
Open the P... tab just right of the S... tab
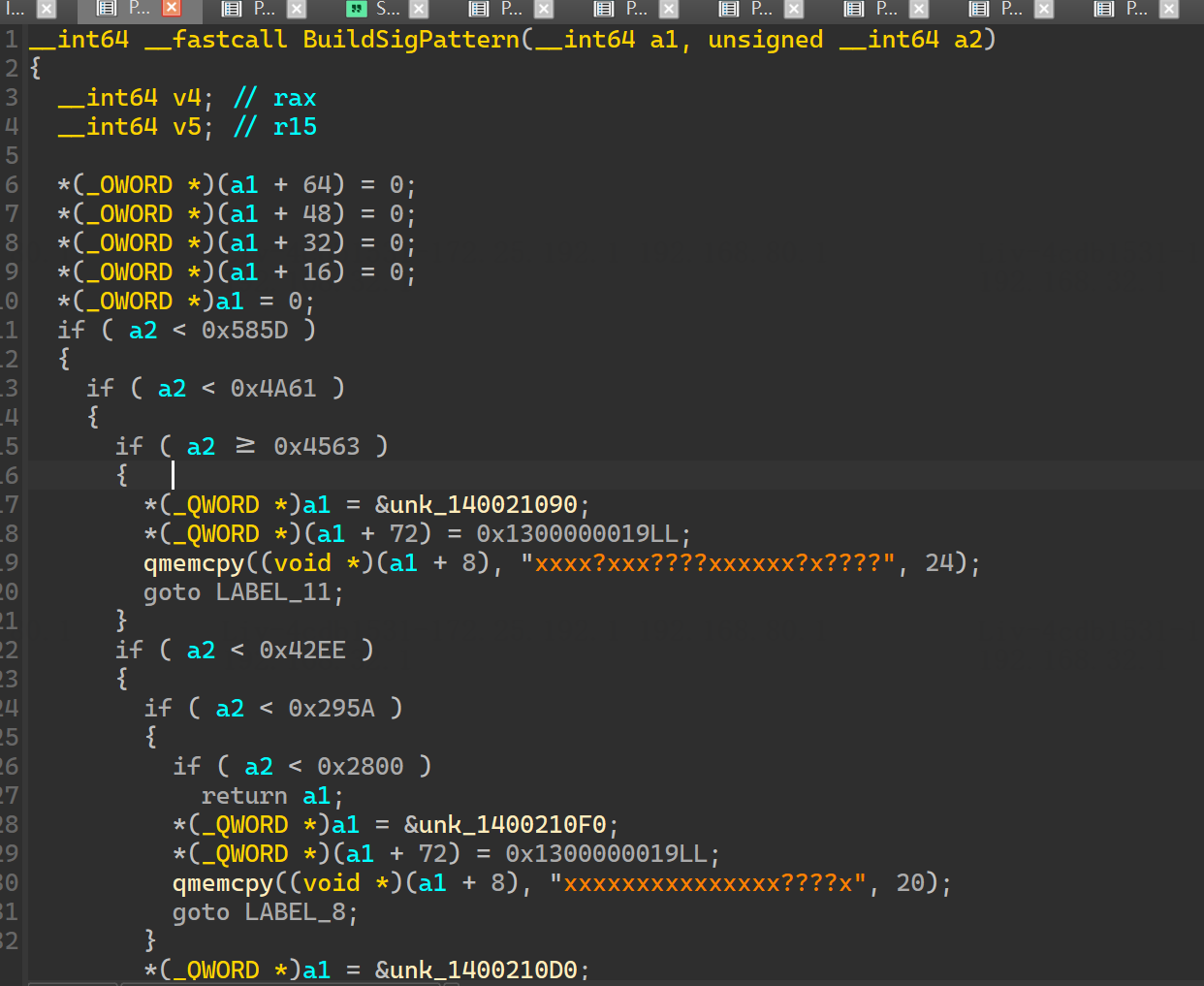[511, 9]
